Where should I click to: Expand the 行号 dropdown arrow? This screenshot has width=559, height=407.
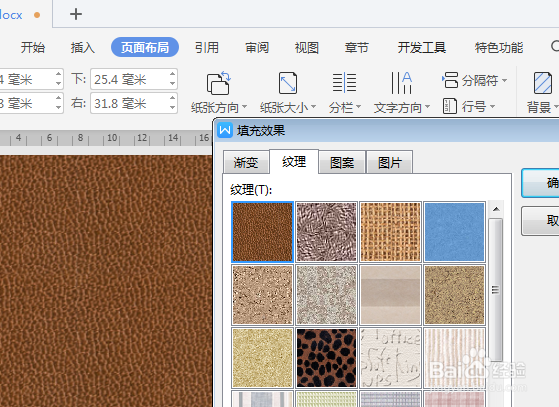click(x=492, y=106)
